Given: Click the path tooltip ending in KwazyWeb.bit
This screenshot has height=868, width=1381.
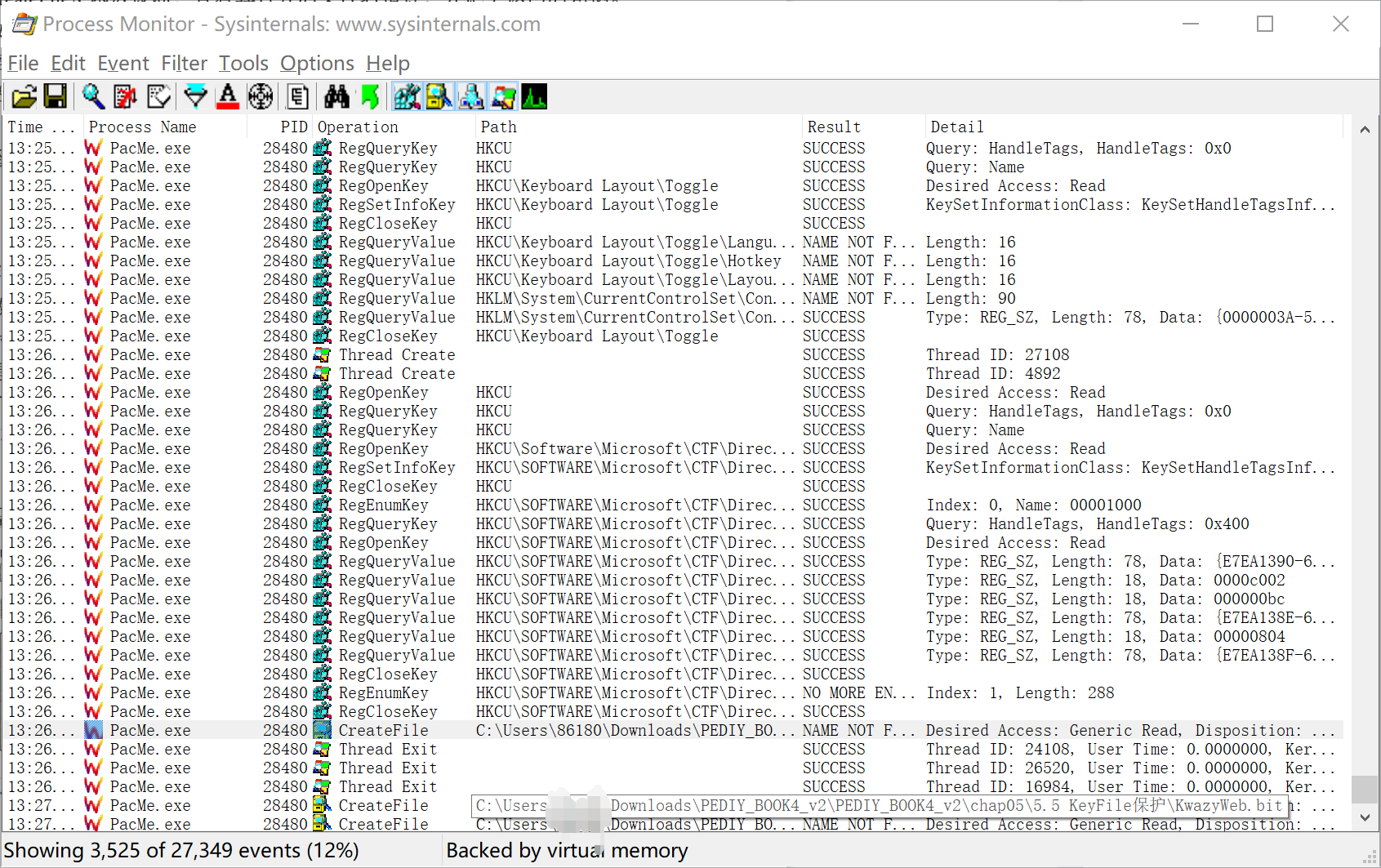Looking at the screenshot, I should (879, 806).
